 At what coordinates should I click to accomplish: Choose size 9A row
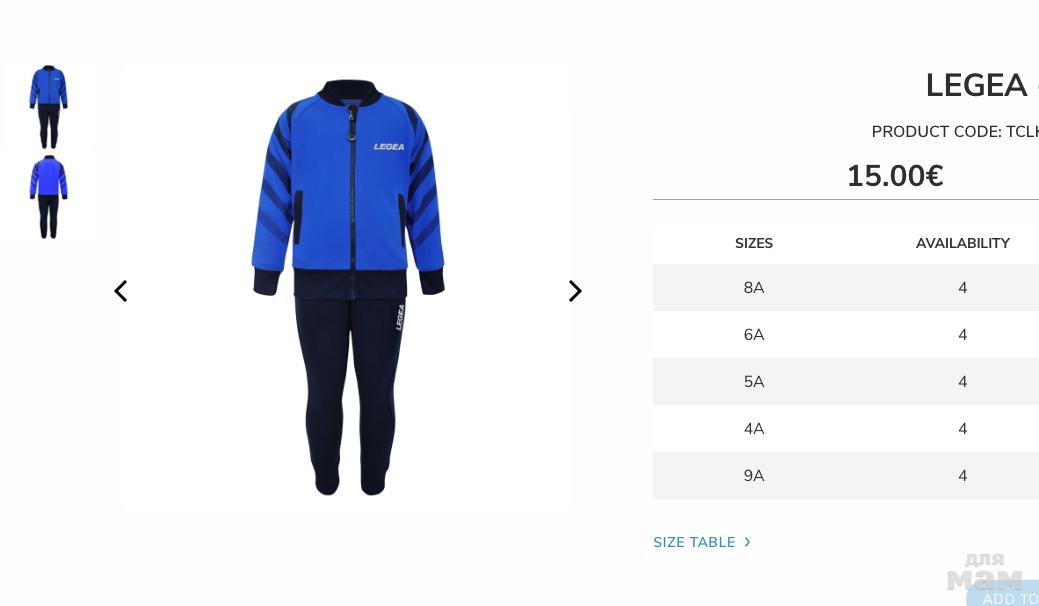pos(846,476)
